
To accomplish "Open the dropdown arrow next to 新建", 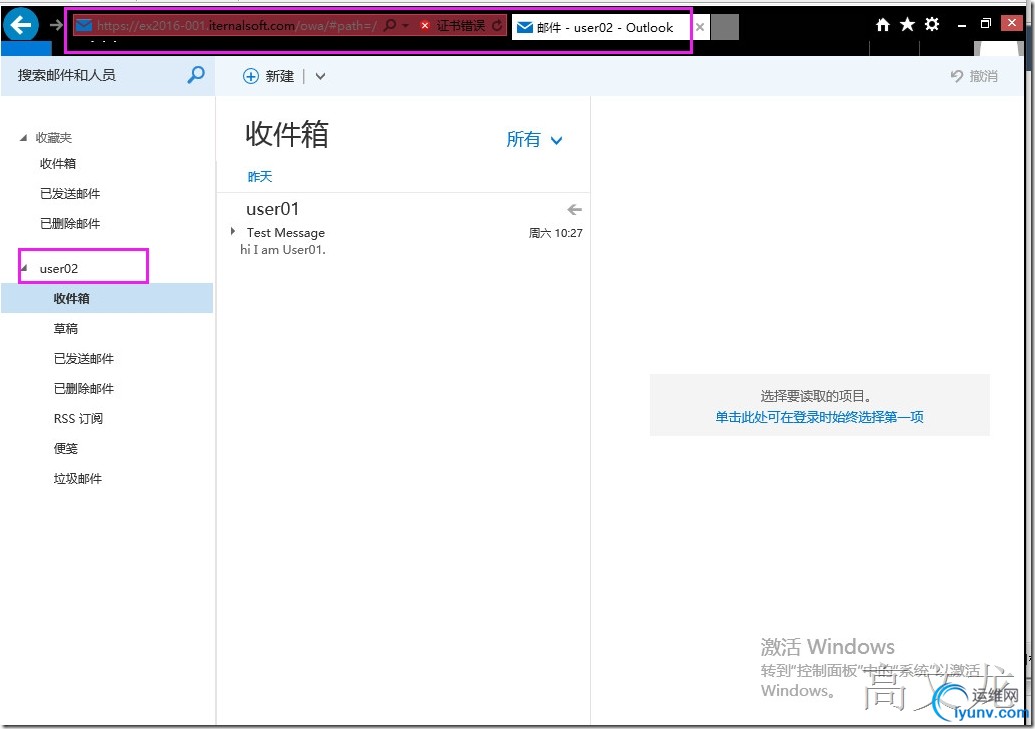I will click(x=320, y=76).
